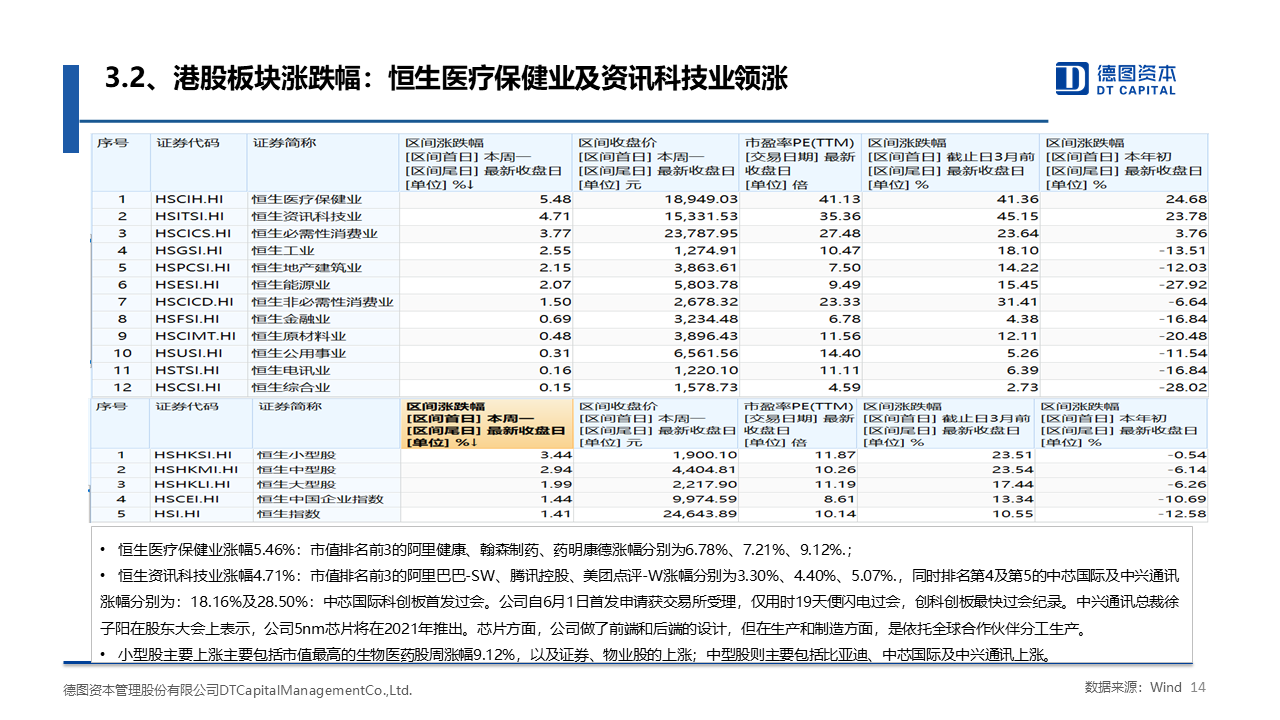The height and width of the screenshot is (720, 1280).
Task: Select the 45.15 three-month change value
Action: (x=1018, y=216)
